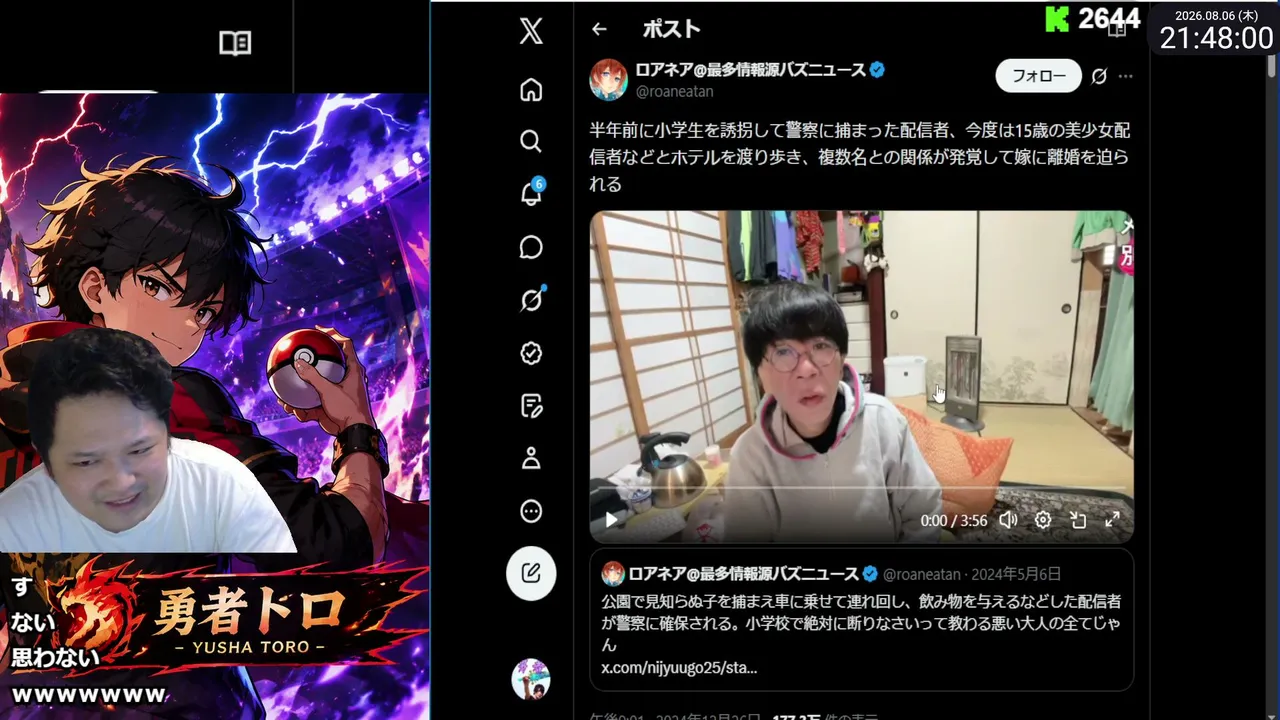Open the notes icon in the sidebar
This screenshot has width=1280, height=720.
(531, 405)
